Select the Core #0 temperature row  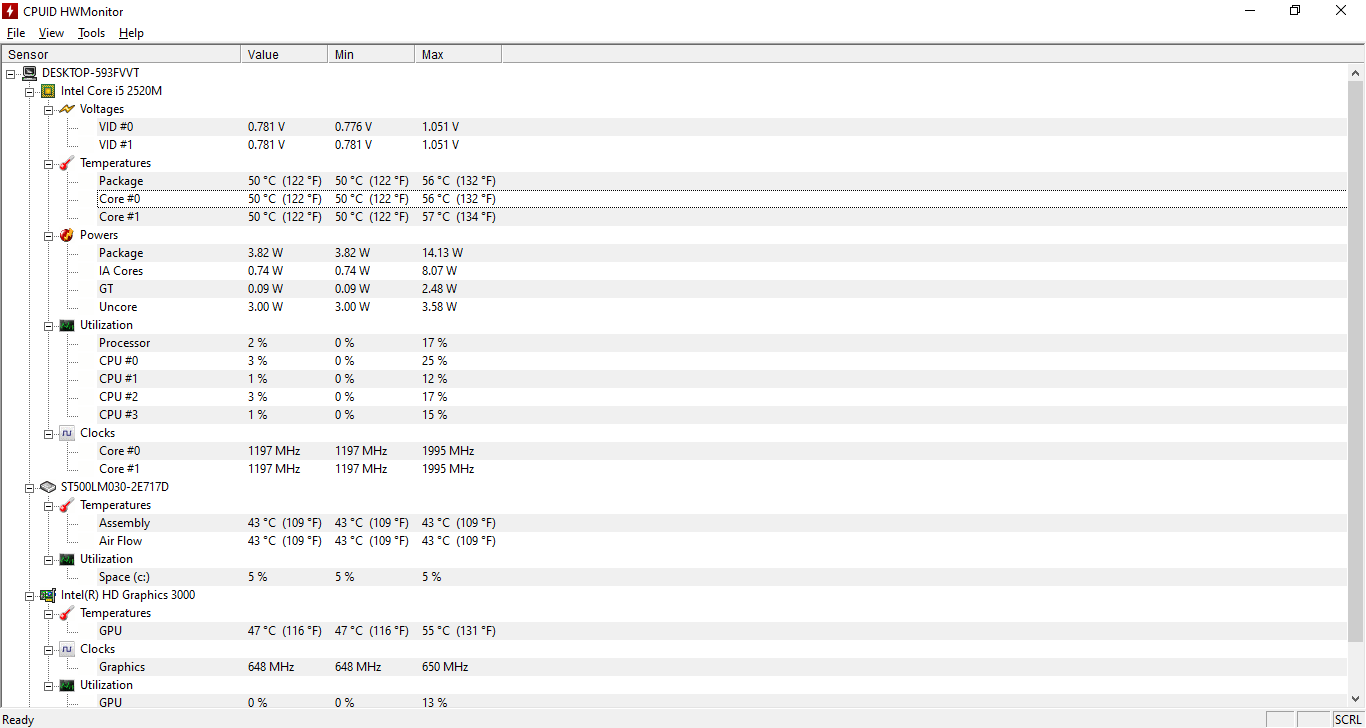click(721, 199)
